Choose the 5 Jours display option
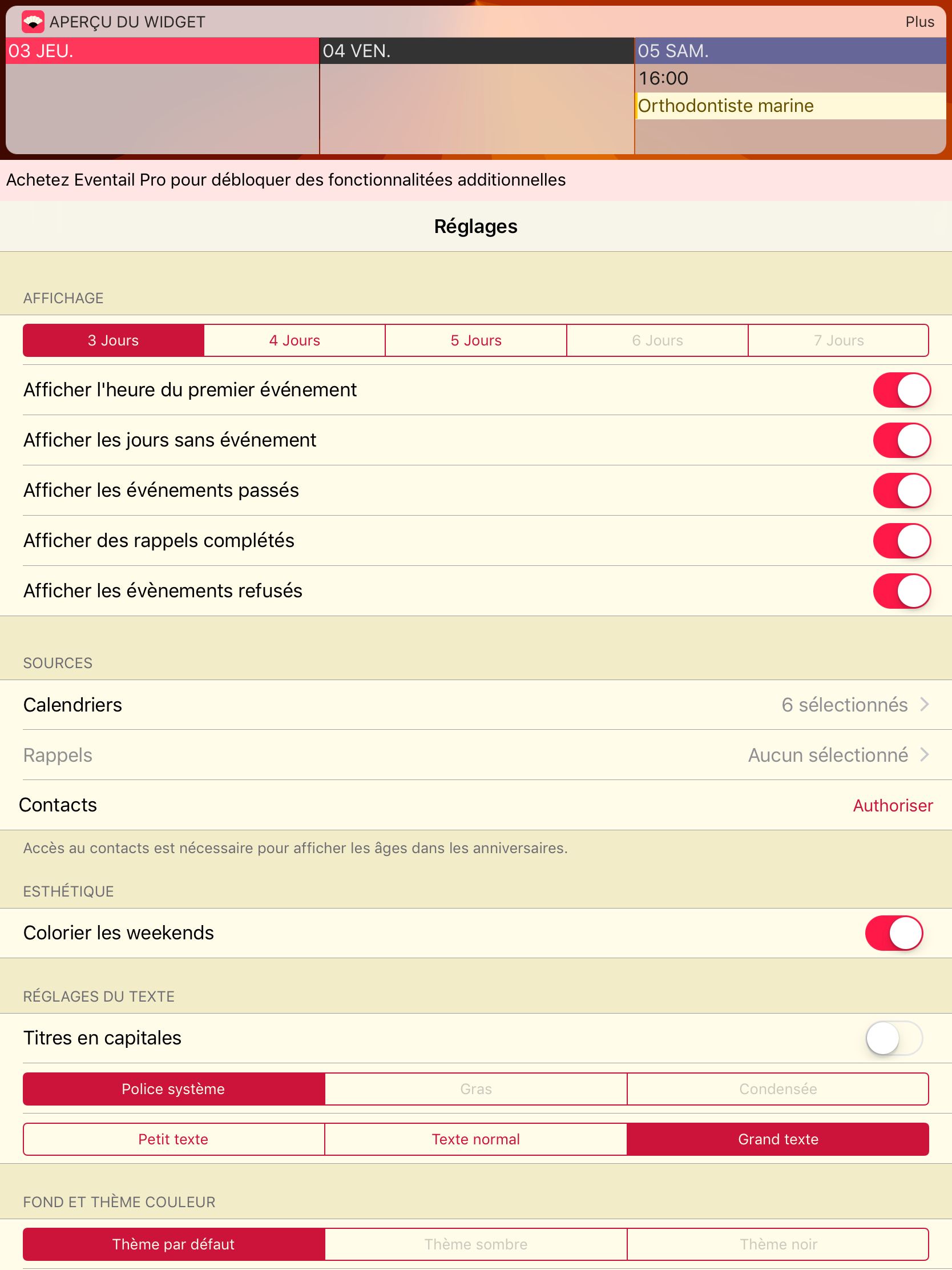 click(475, 340)
